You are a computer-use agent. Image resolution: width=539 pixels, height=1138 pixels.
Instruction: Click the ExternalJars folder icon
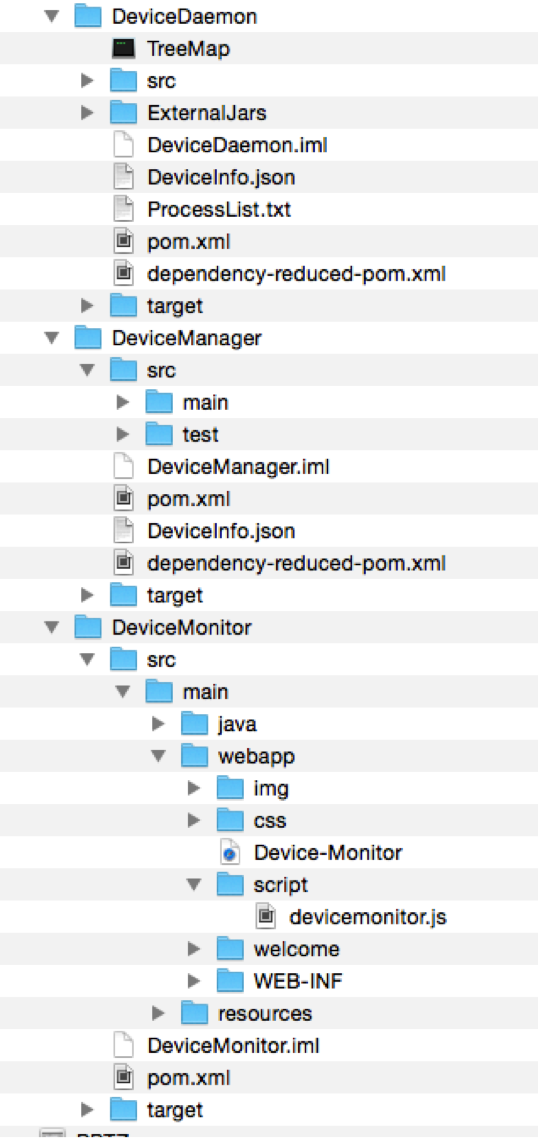[124, 112]
